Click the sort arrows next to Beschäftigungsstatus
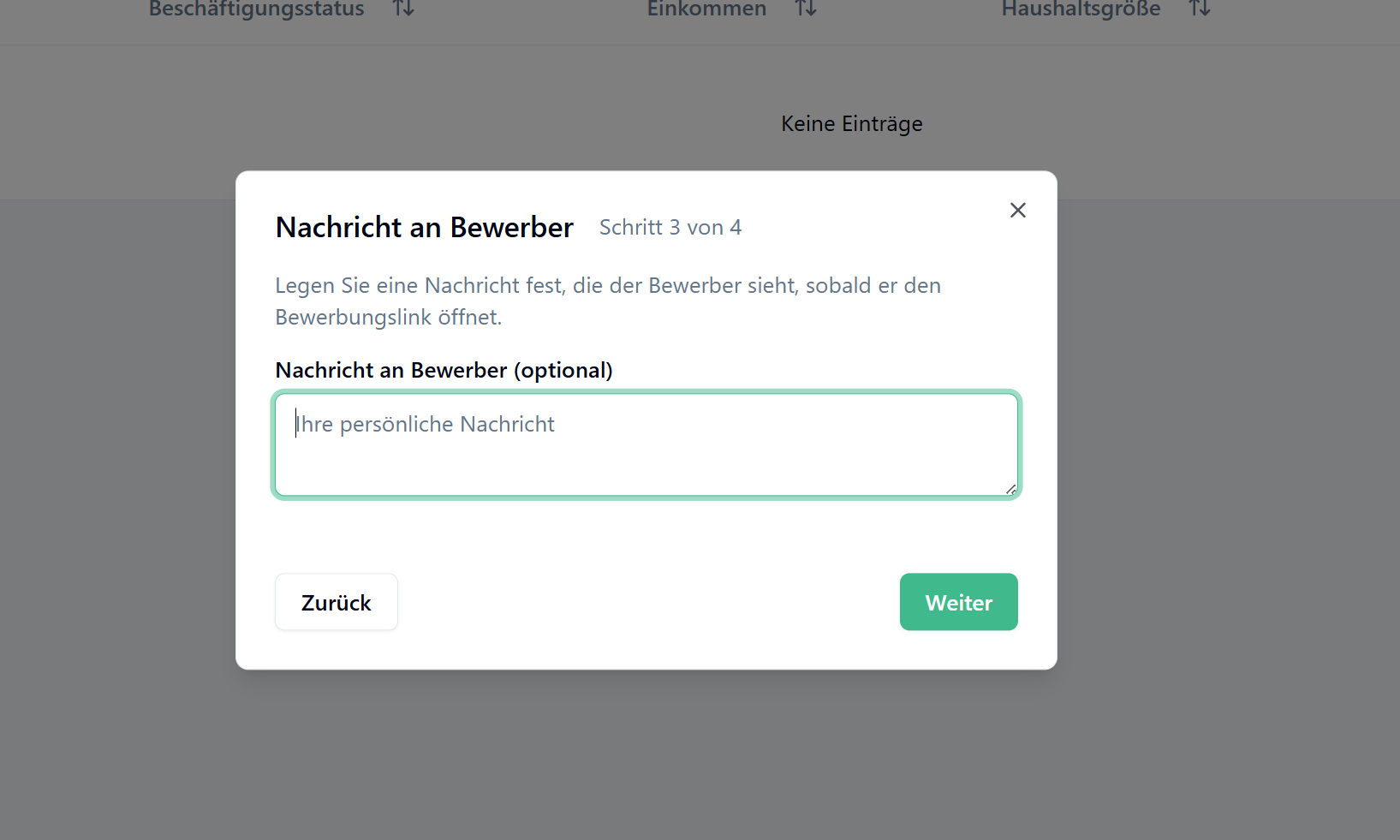1400x840 pixels. [x=403, y=9]
